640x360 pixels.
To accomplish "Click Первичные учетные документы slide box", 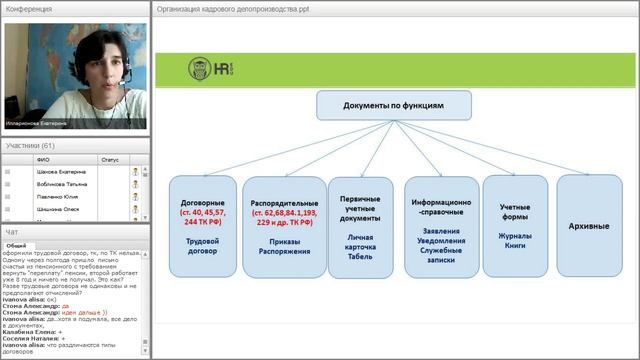I will 360,228.
